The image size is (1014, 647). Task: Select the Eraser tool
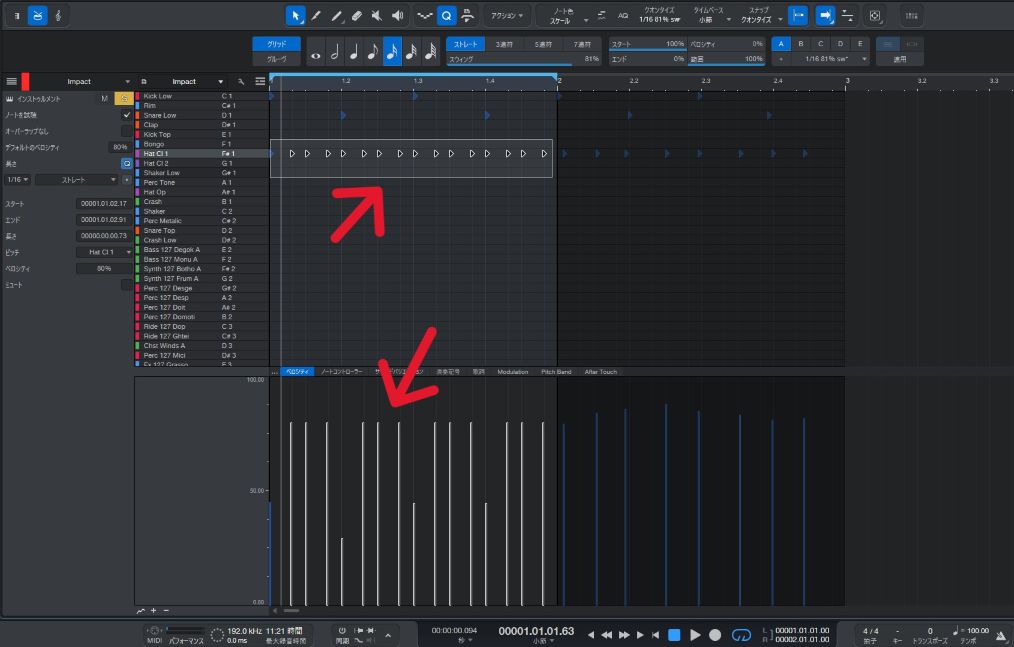coord(357,16)
